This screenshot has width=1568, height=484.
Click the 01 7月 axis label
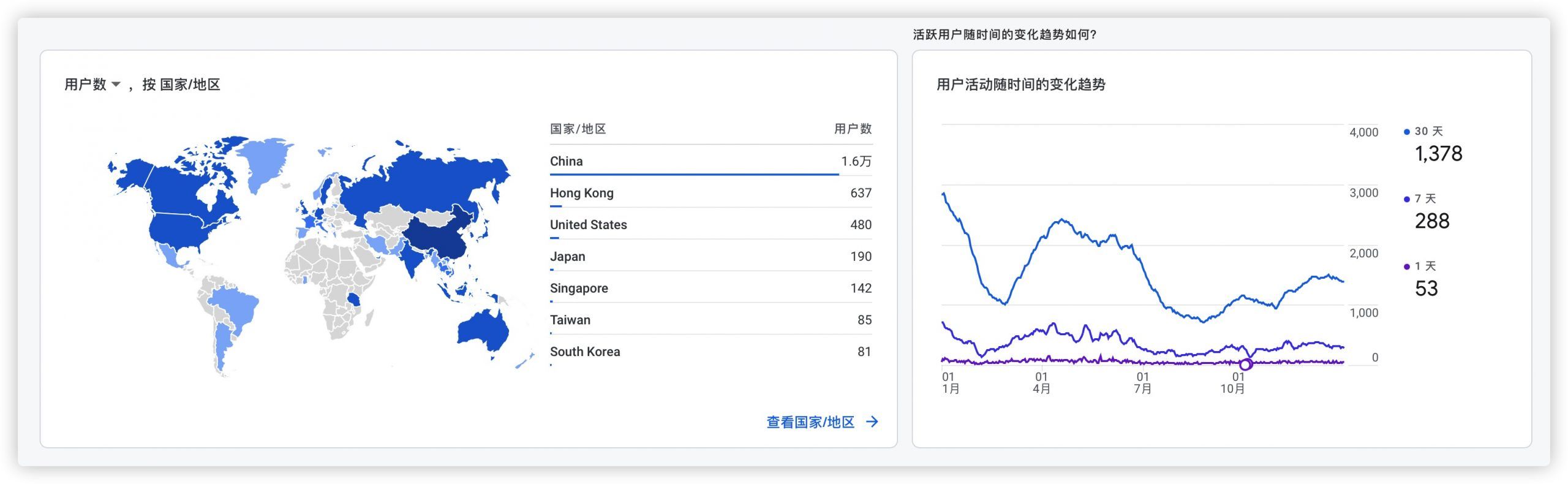click(x=1142, y=383)
